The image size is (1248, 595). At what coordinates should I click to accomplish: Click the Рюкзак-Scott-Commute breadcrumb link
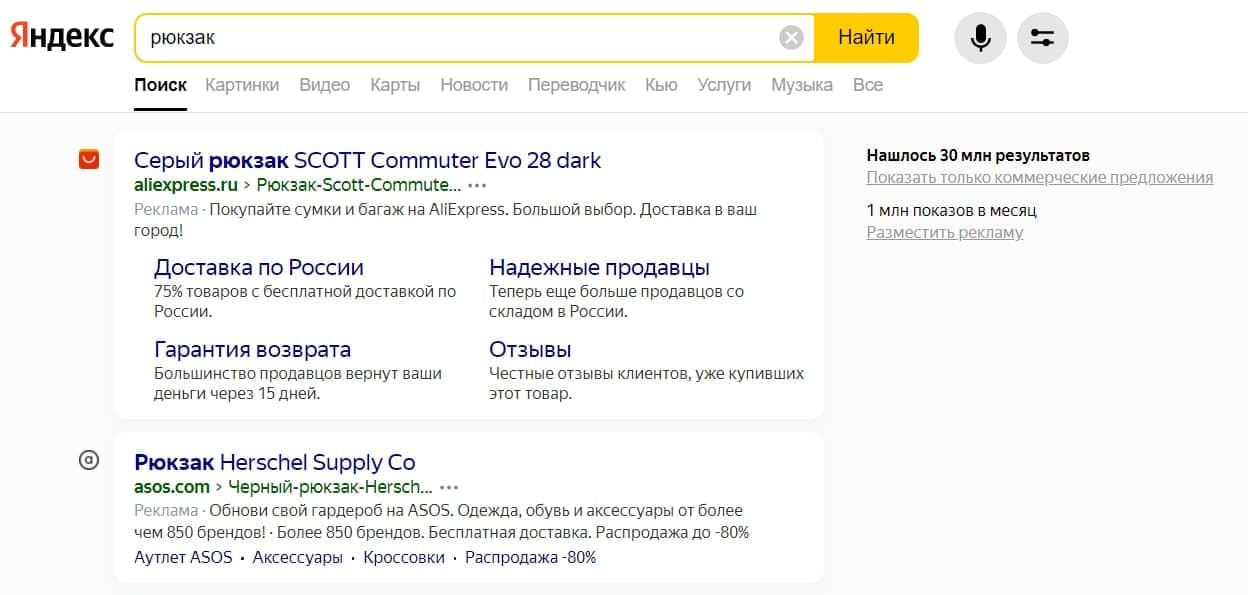[x=359, y=185]
